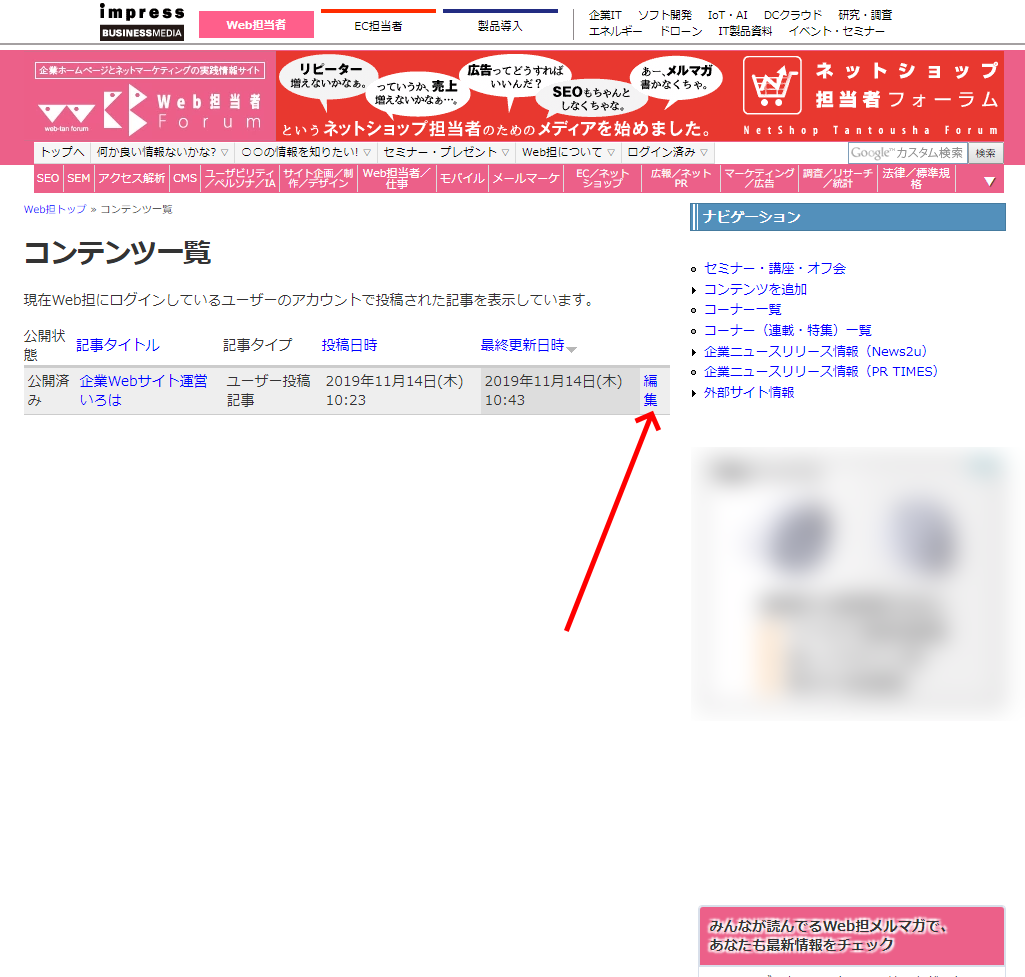Open コンテンツを追加 navigation link
The height and width of the screenshot is (977, 1025).
point(755,290)
